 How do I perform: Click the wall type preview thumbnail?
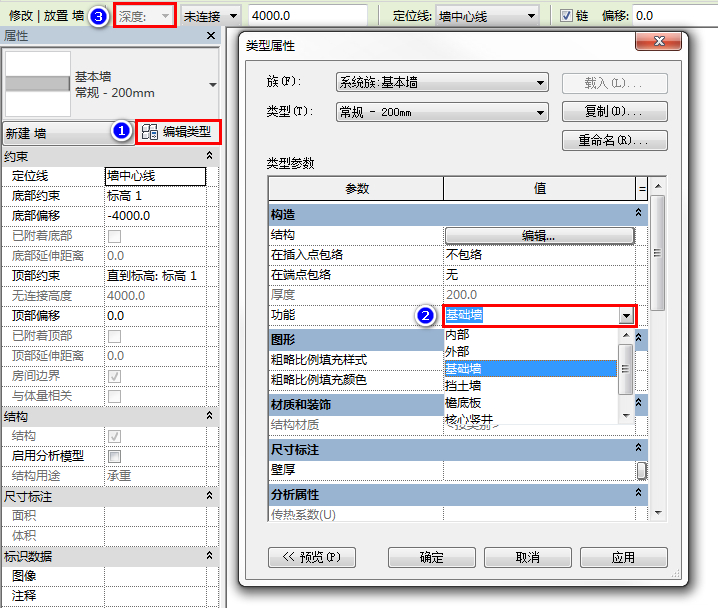[x=38, y=84]
